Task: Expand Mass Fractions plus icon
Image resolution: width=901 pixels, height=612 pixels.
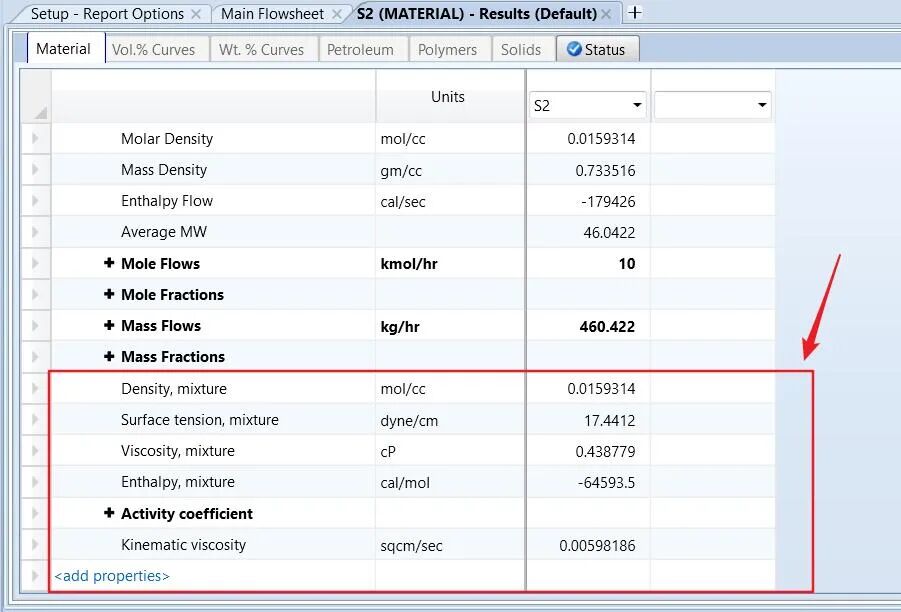Action: (x=109, y=356)
